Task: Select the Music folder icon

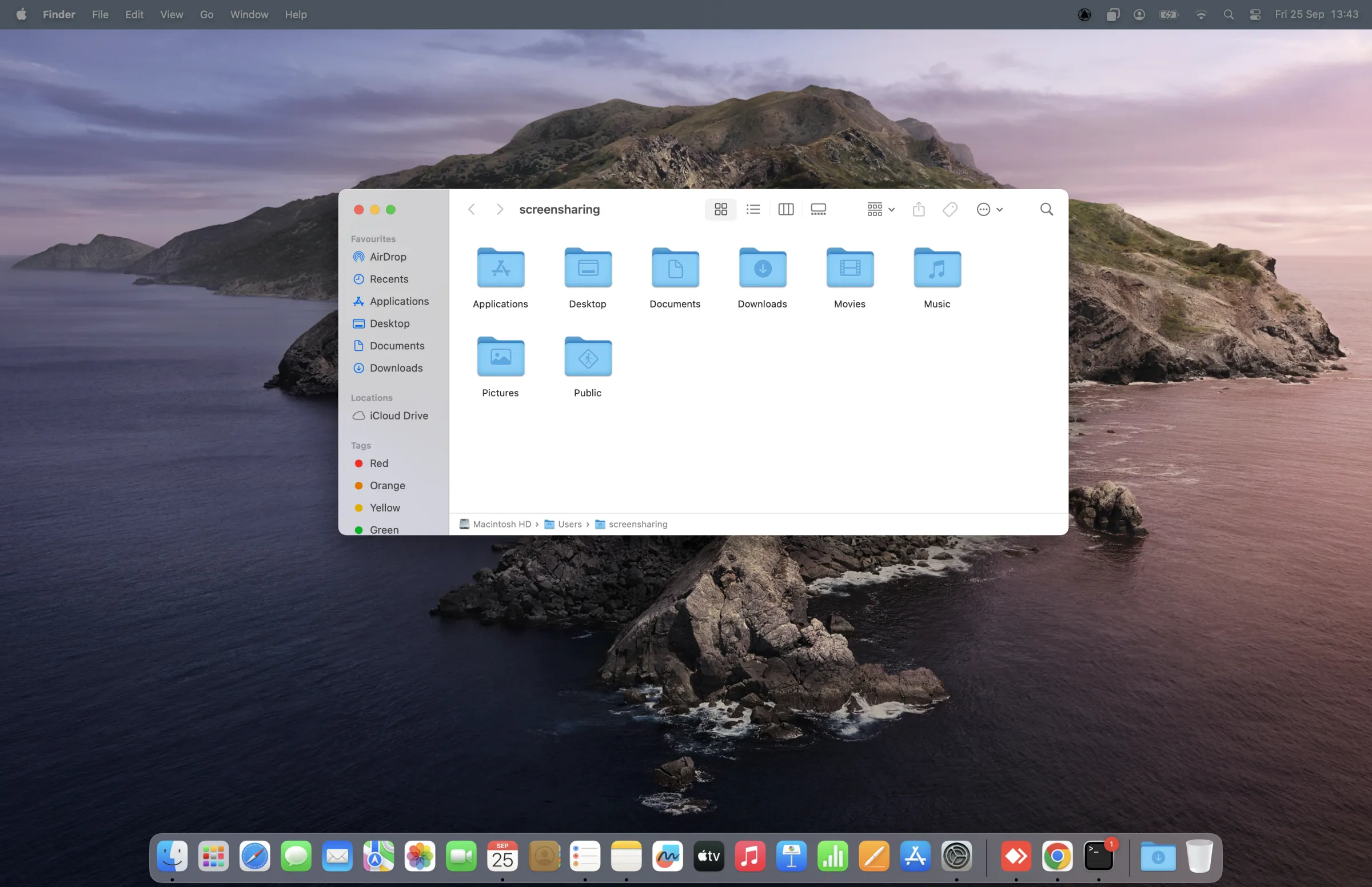Action: [x=937, y=267]
